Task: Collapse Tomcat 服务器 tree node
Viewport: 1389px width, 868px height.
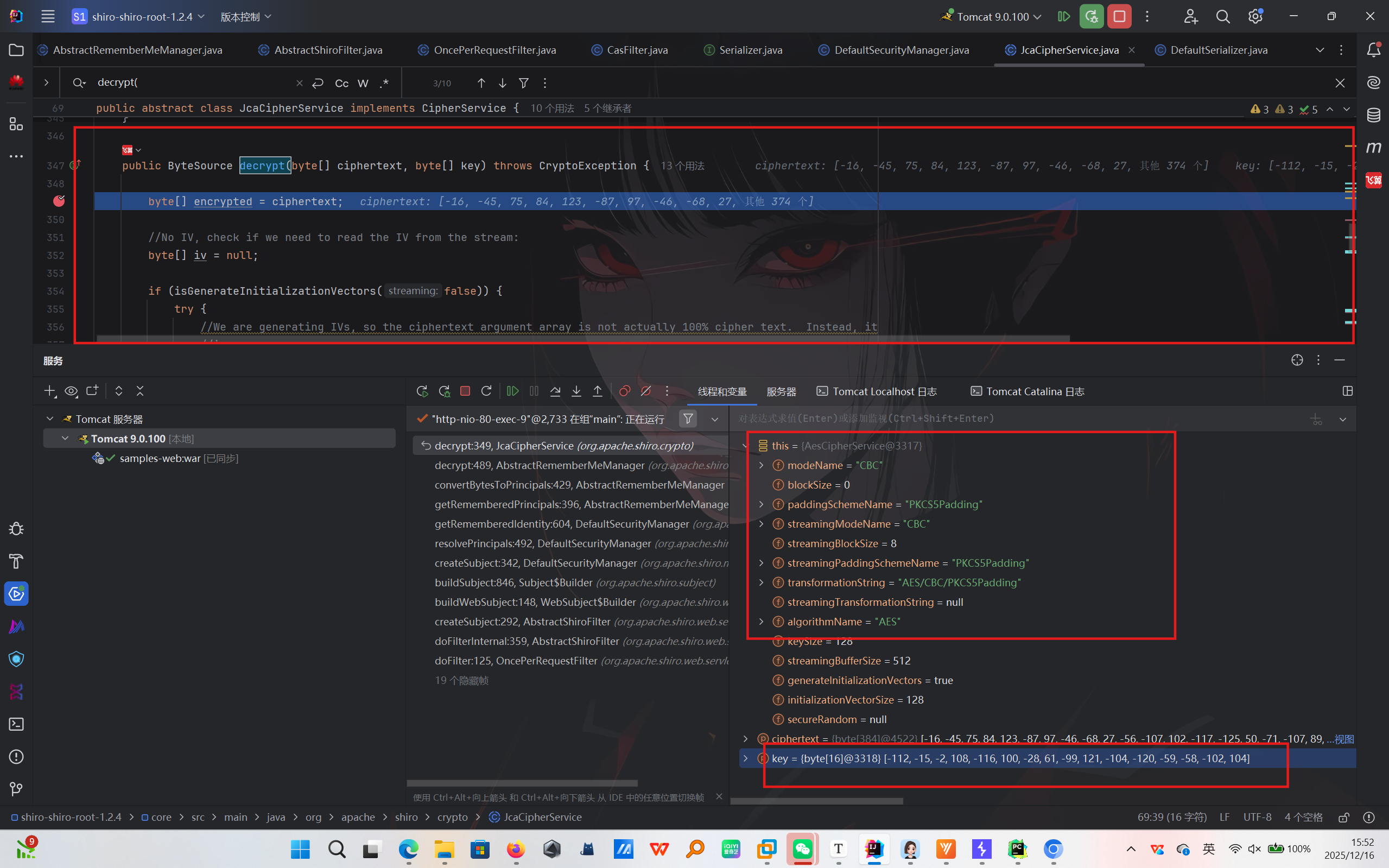Action: click(x=50, y=419)
